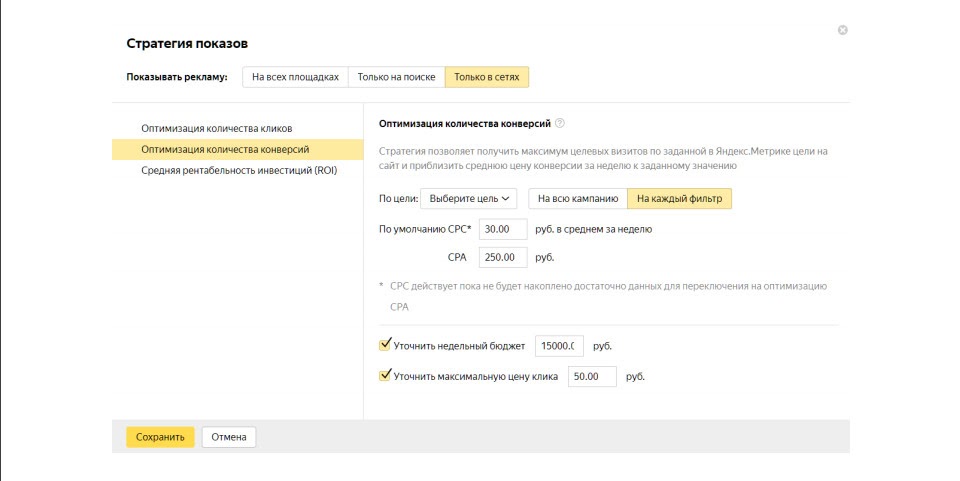Click the CPA field showing 250.00

(503, 257)
